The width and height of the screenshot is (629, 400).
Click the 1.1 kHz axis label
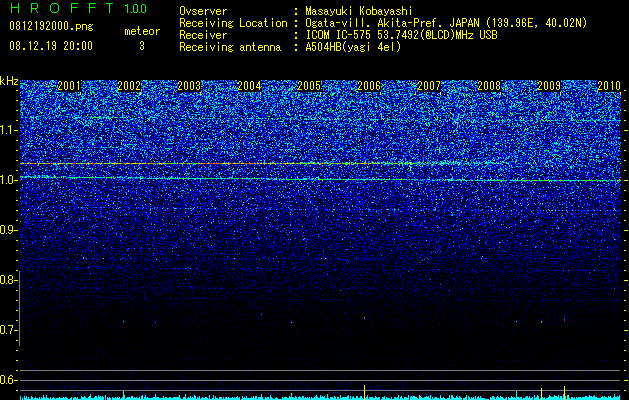pyautogui.click(x=9, y=130)
